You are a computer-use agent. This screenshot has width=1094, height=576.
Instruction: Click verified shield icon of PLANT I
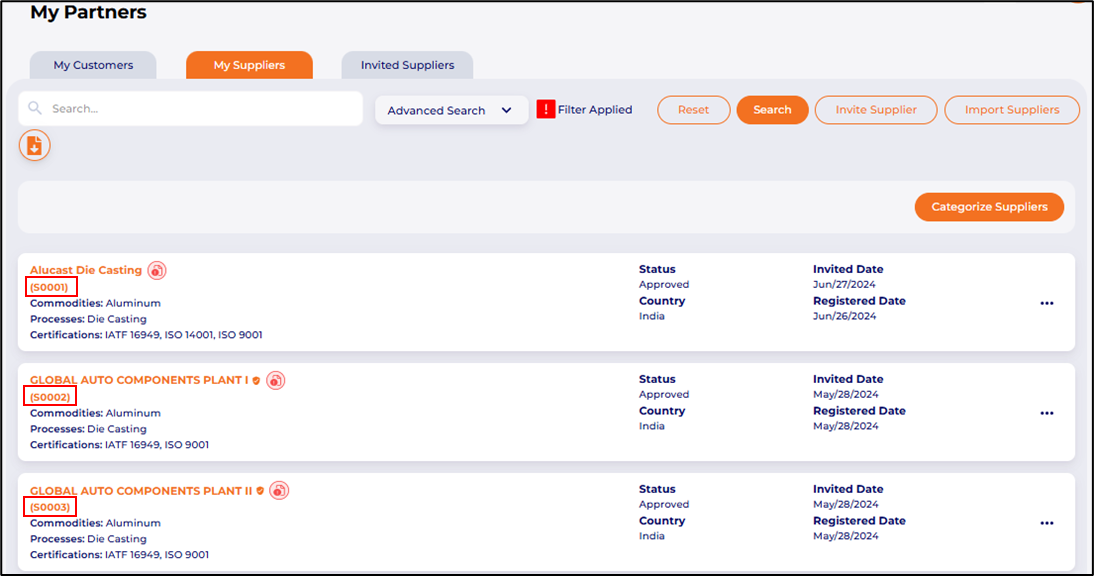click(257, 381)
